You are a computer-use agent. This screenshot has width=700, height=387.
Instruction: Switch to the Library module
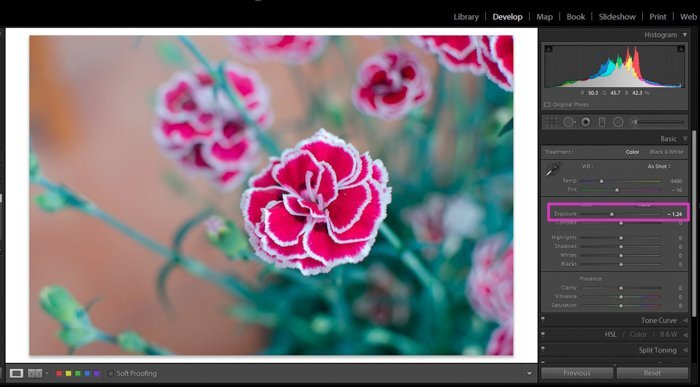click(466, 17)
